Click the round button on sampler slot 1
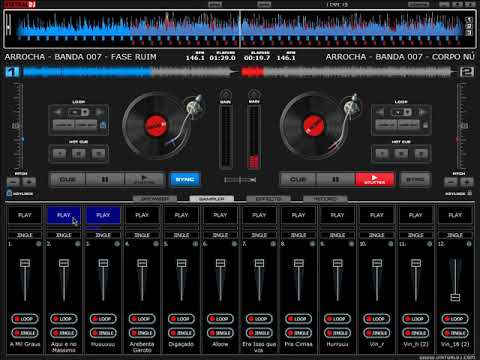 point(39,244)
